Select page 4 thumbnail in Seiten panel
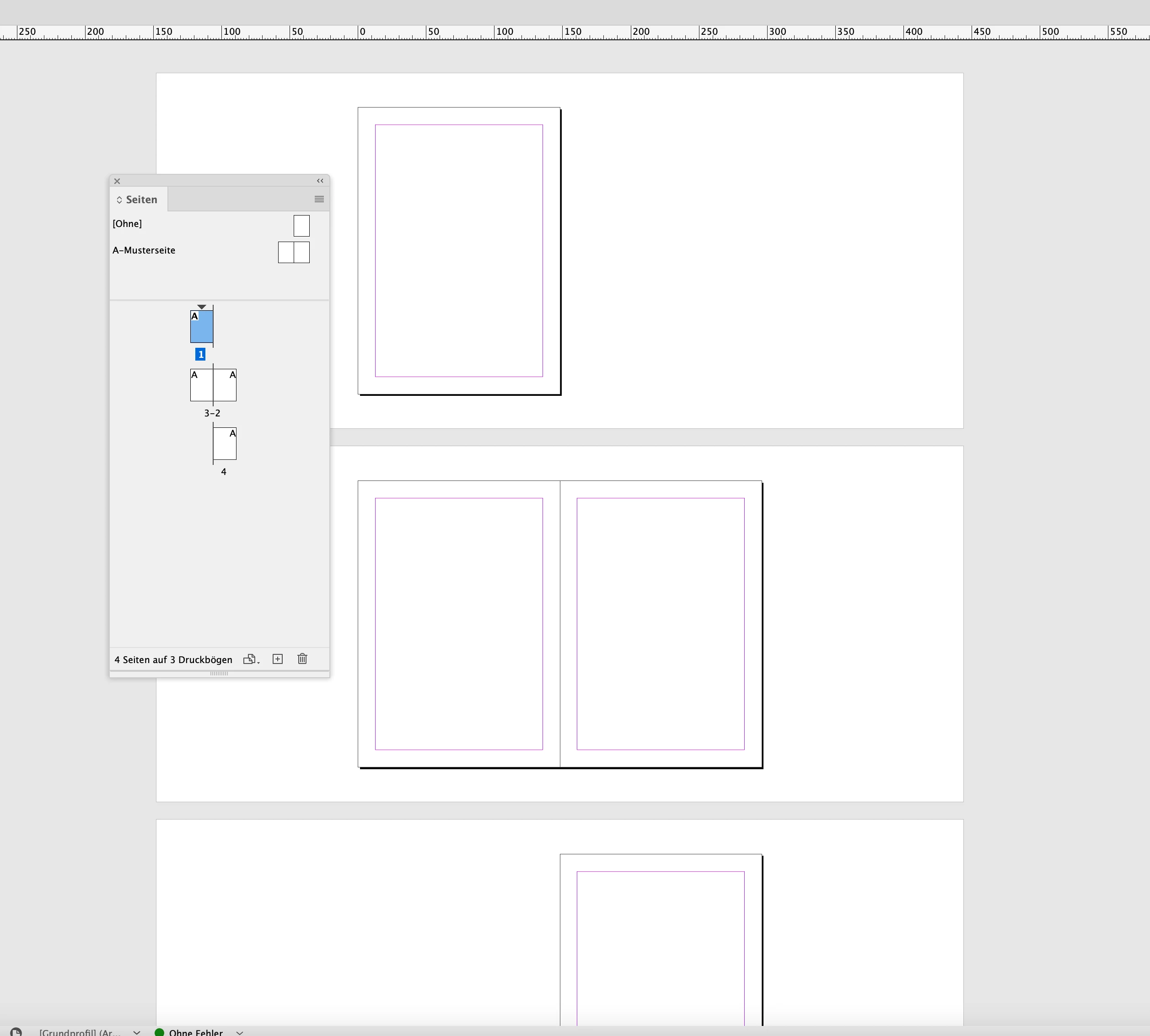This screenshot has height=1036, width=1150. tap(225, 444)
